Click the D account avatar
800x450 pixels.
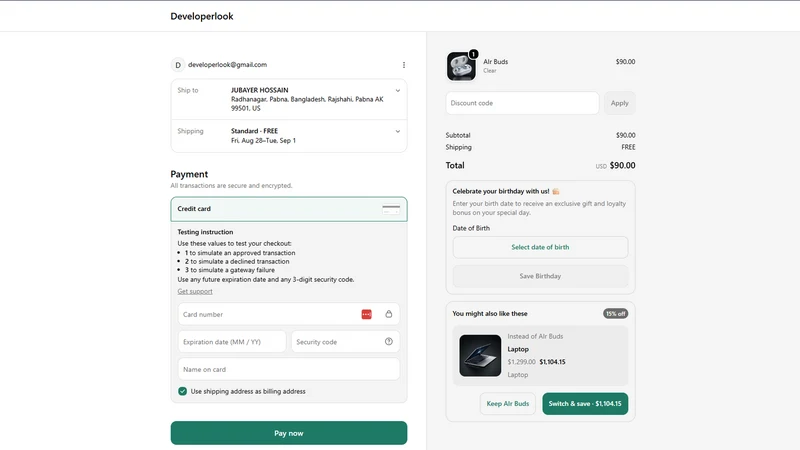(178, 65)
